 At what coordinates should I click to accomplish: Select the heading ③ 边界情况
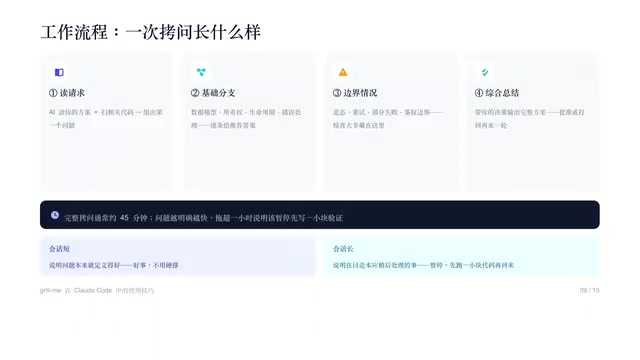[355, 93]
